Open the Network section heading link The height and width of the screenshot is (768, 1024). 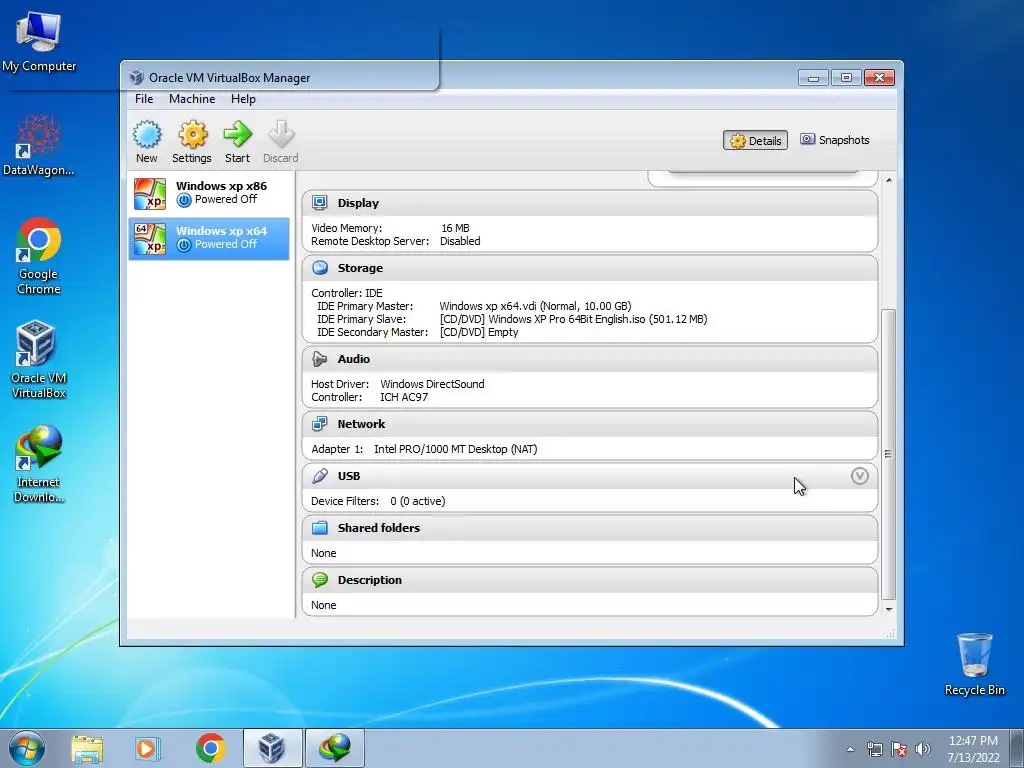click(x=361, y=424)
